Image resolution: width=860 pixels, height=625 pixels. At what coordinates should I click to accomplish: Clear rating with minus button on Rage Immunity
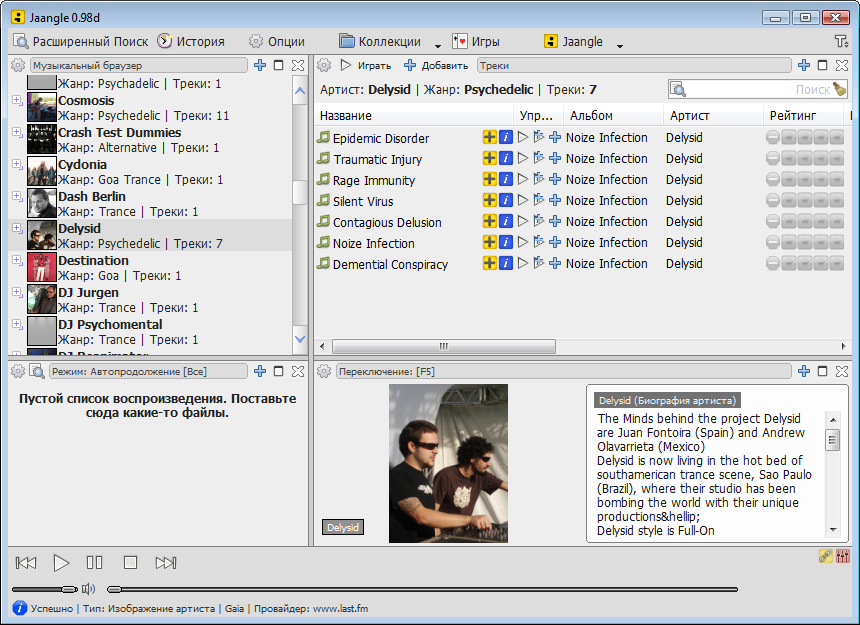(773, 179)
